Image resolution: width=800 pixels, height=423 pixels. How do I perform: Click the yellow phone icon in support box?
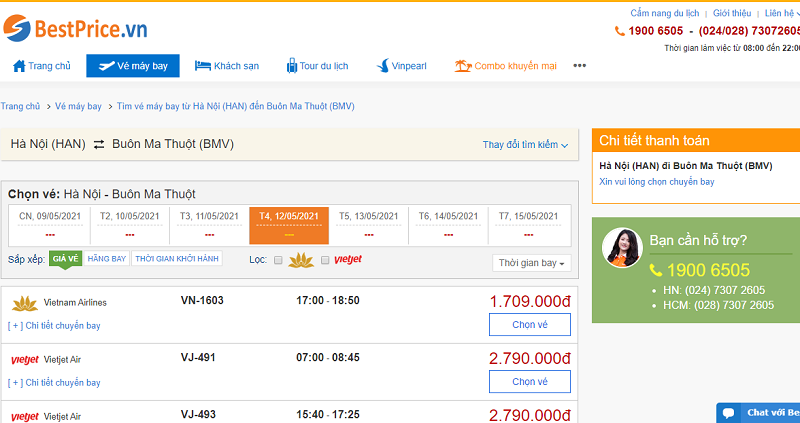click(x=656, y=270)
